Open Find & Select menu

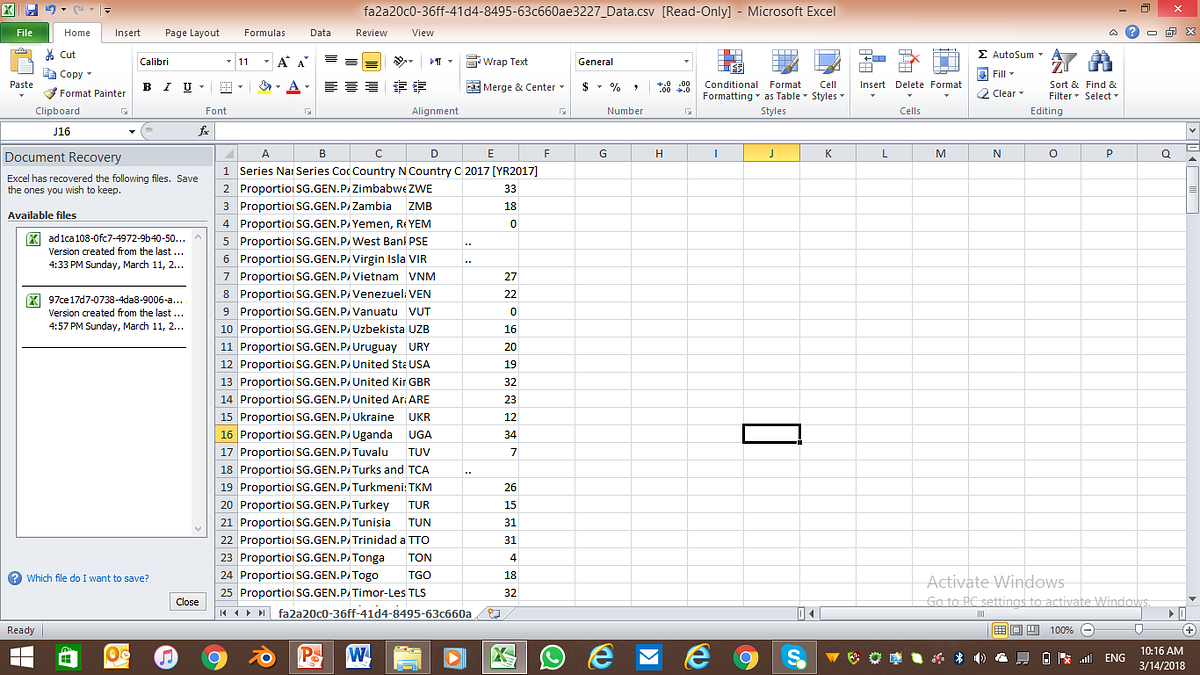click(1101, 75)
